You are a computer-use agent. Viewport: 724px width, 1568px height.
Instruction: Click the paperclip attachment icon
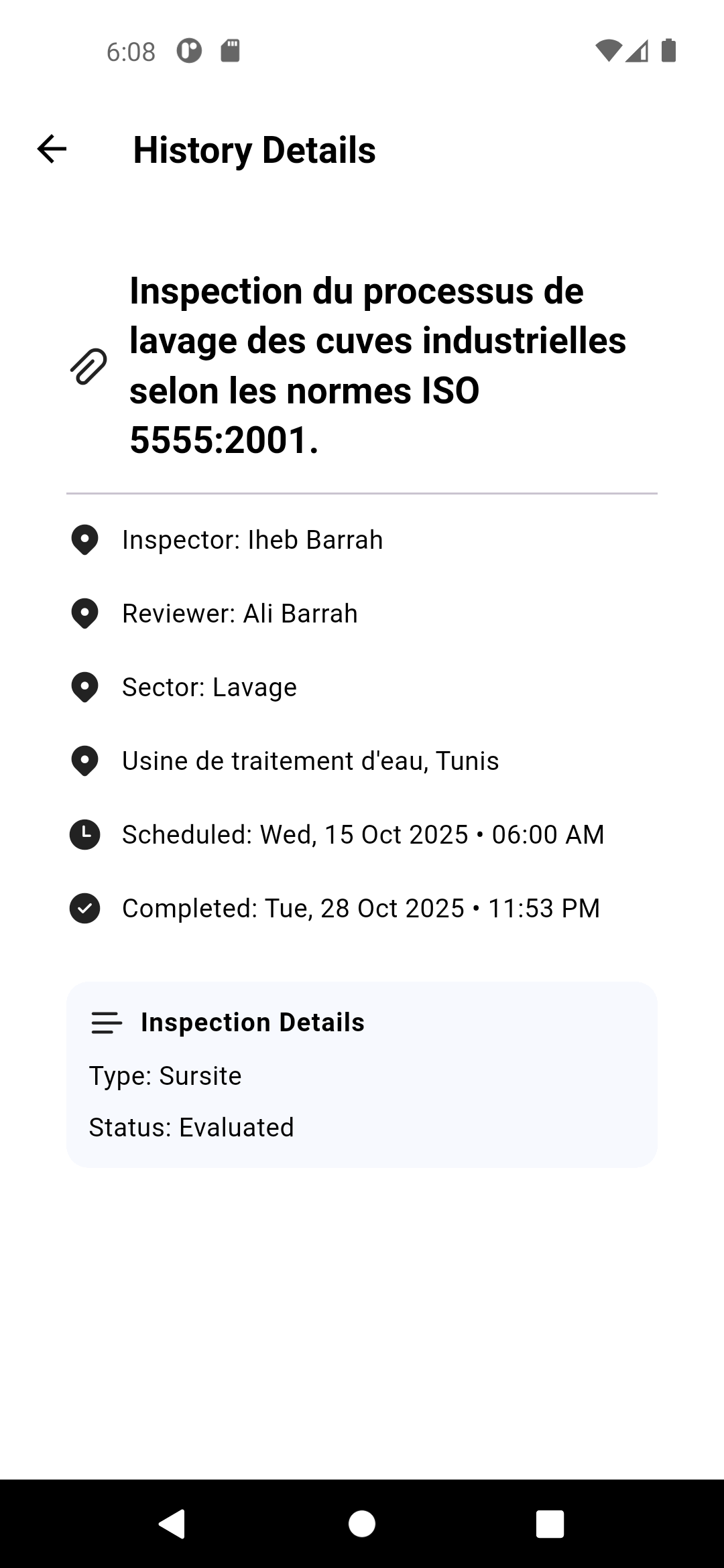tap(88, 366)
